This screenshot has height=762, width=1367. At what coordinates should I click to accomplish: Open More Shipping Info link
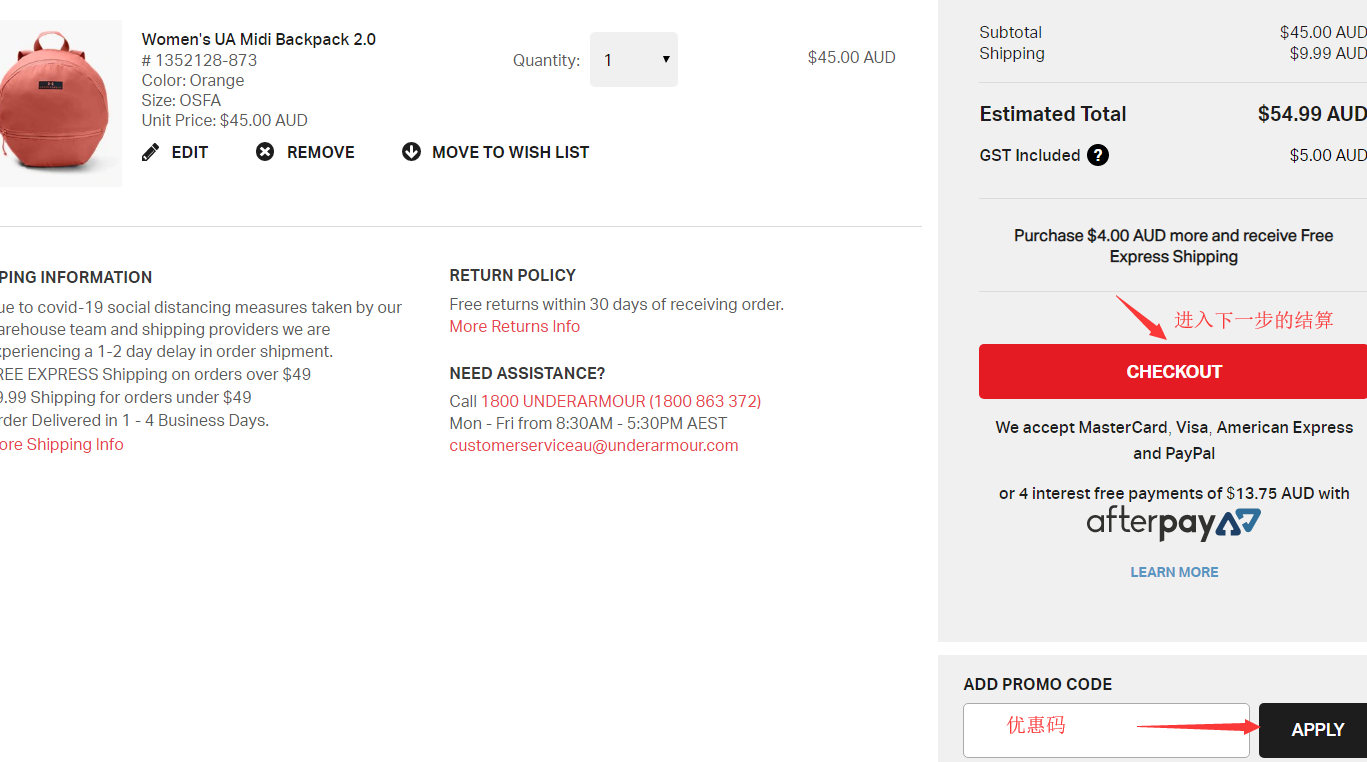[x=62, y=445]
